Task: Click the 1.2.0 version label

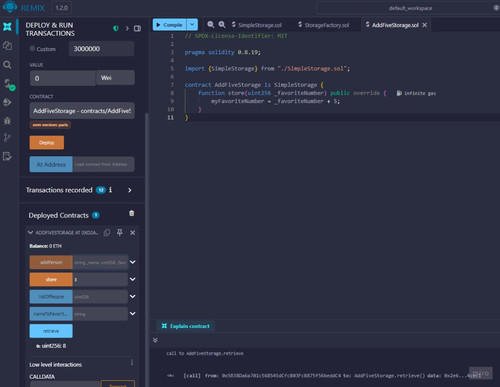Action: (x=61, y=8)
